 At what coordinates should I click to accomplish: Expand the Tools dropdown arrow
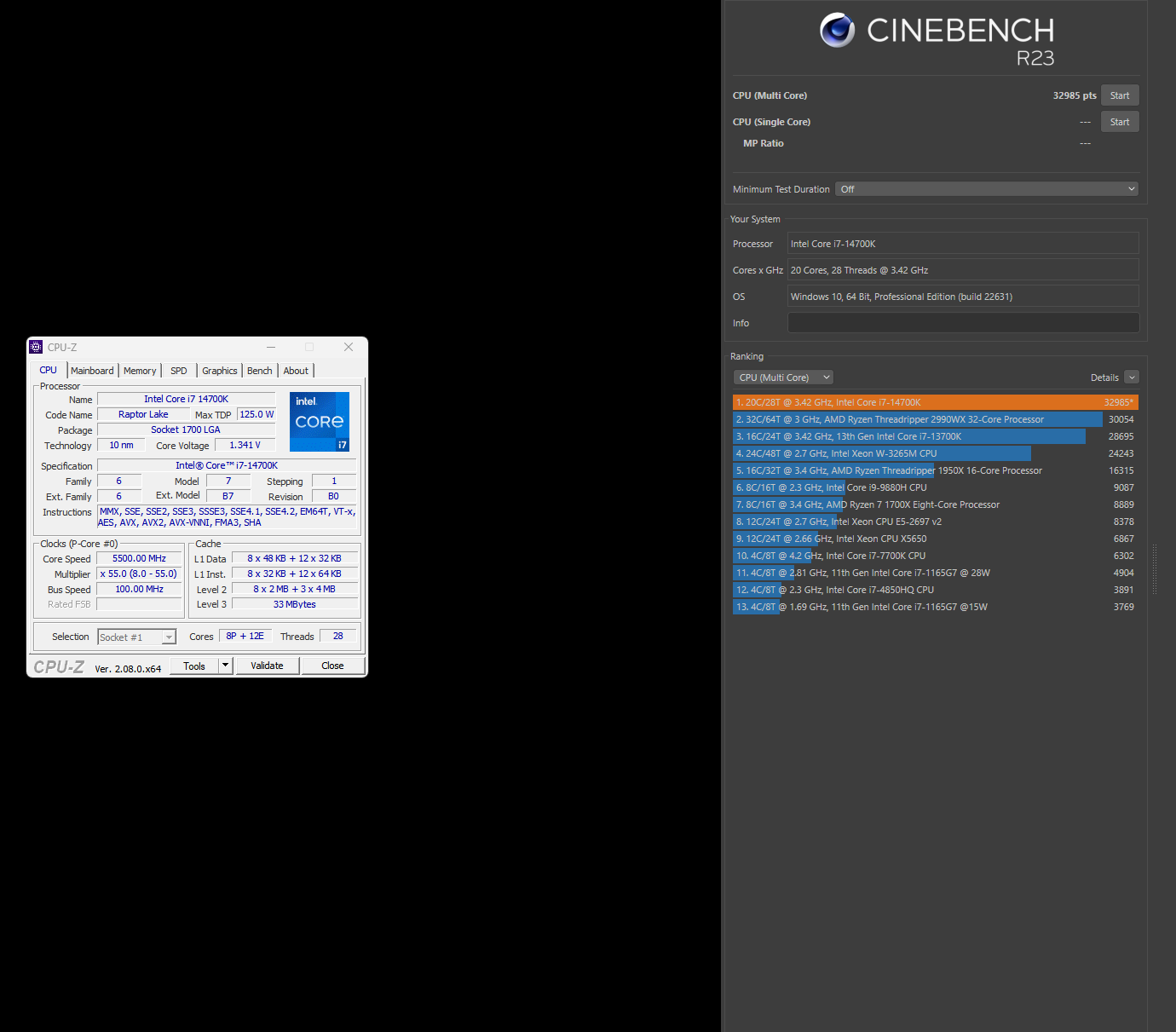coord(226,666)
